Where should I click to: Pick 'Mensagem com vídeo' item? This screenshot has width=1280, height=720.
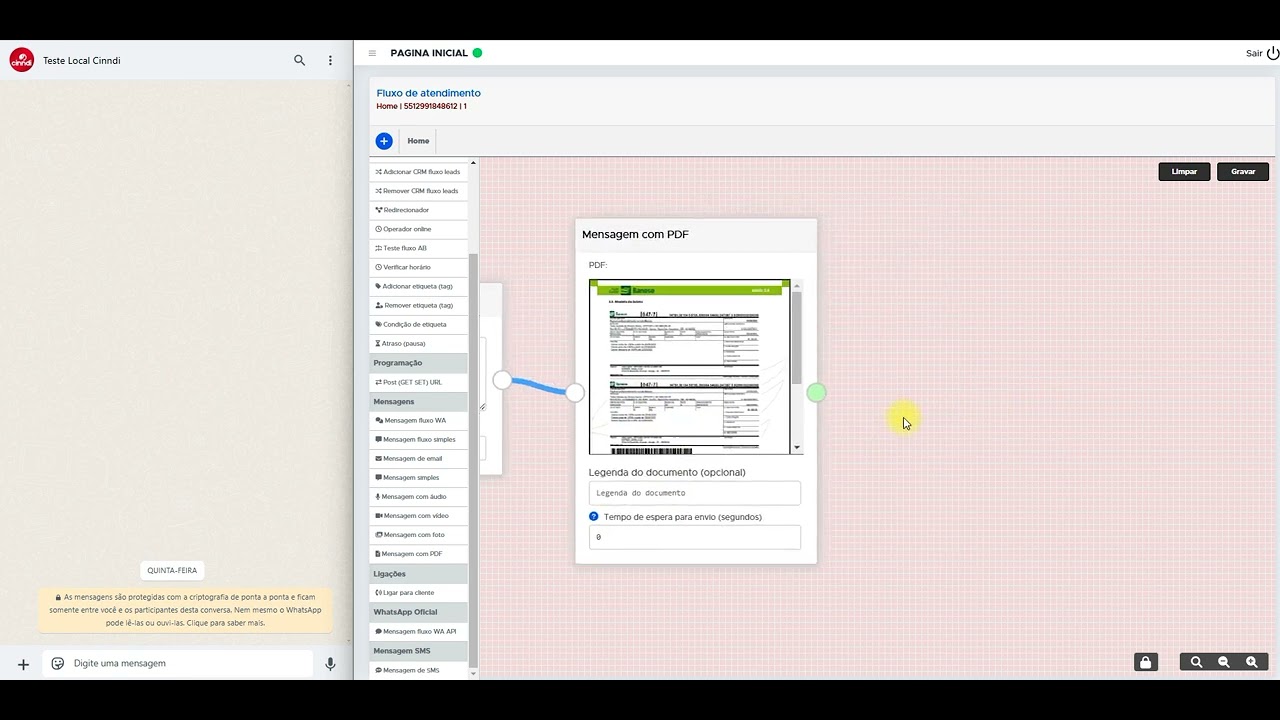pyautogui.click(x=418, y=515)
